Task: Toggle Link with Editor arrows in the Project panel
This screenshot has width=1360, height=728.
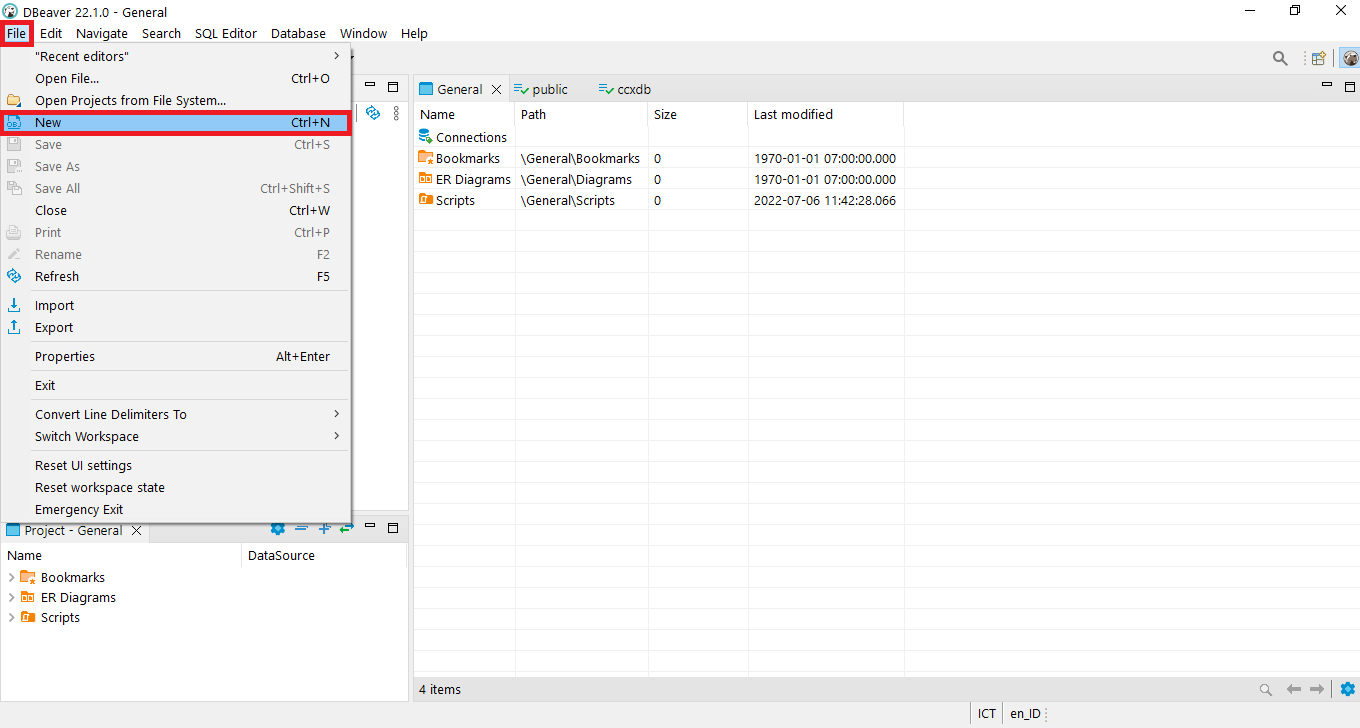Action: pos(346,529)
